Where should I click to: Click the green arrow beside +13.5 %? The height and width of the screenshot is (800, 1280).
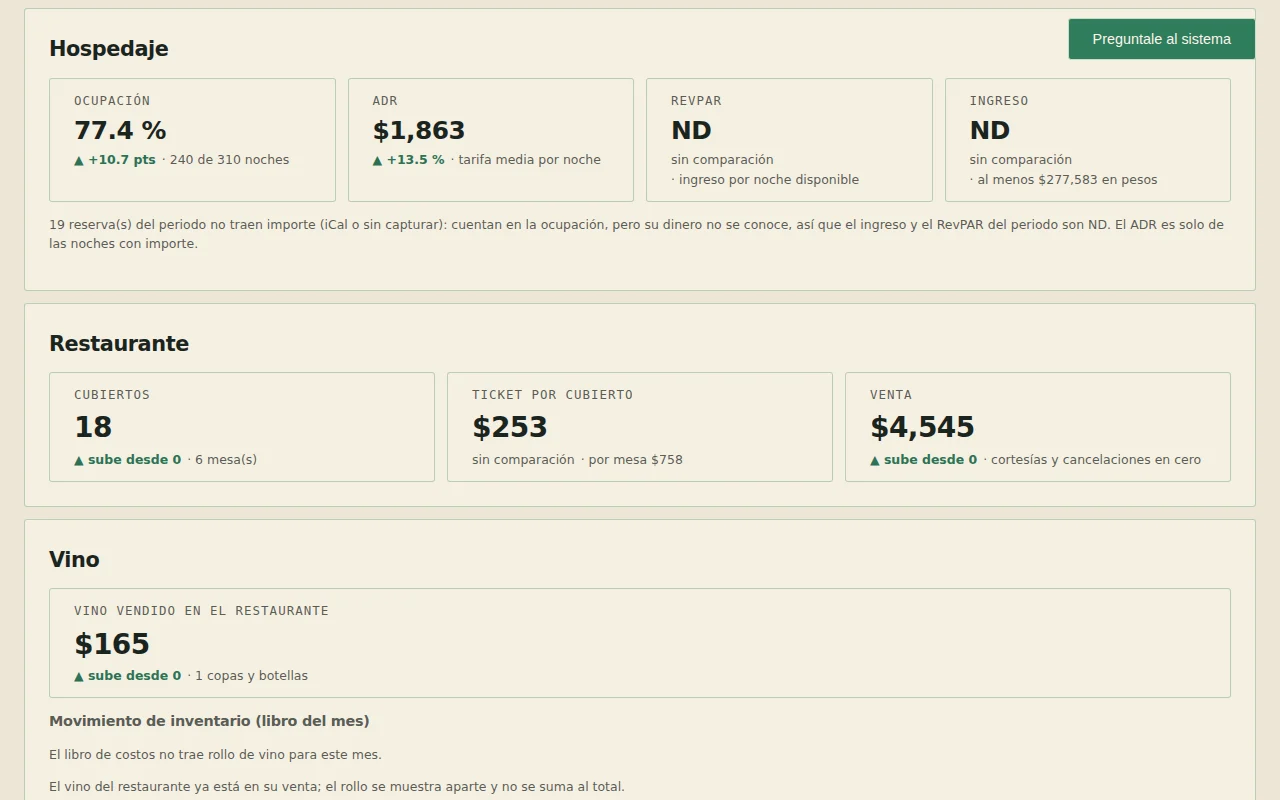(378, 160)
